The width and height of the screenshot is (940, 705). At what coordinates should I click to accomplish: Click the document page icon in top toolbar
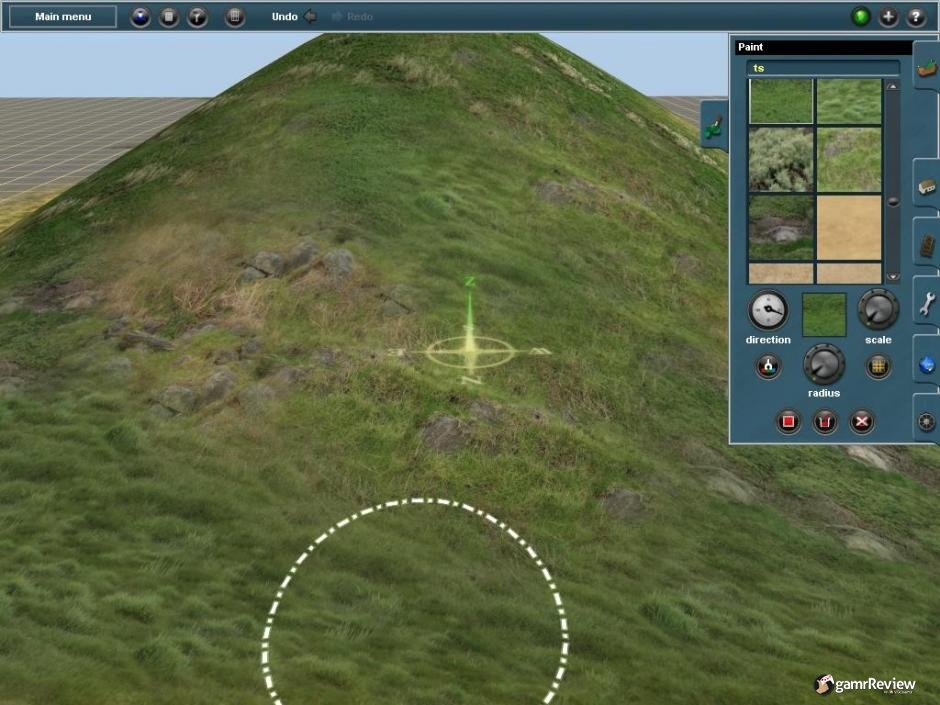169,17
